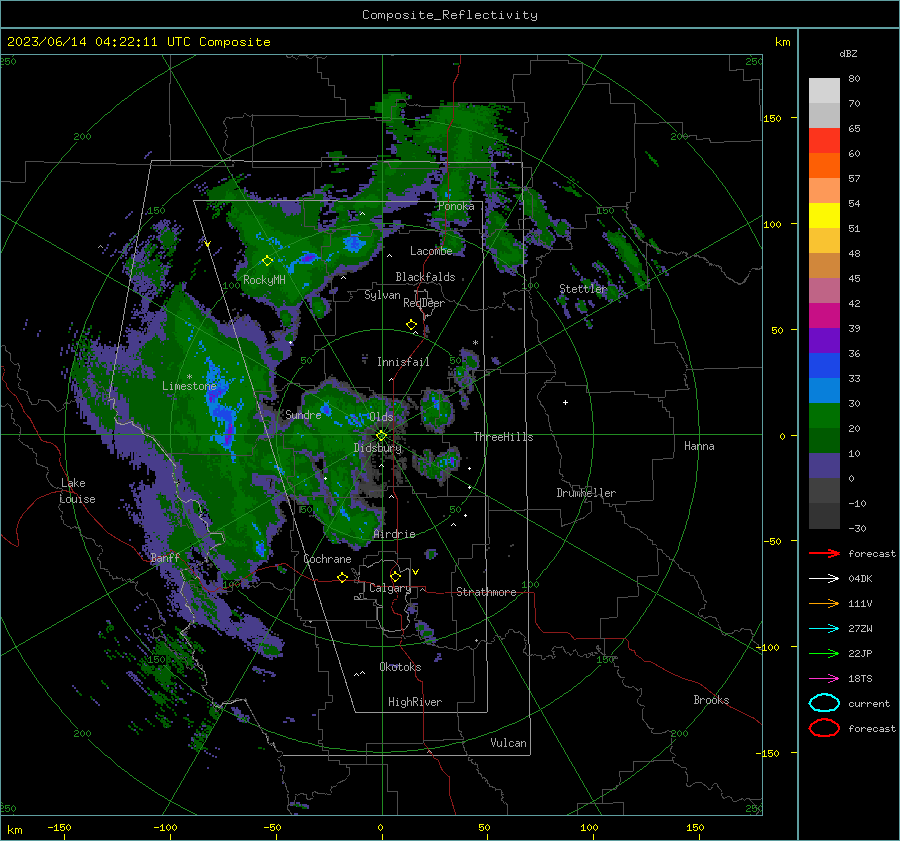Viewport: 900px width, 841px height.
Task: Click the cyan current ellipse icon
Action: tap(824, 703)
